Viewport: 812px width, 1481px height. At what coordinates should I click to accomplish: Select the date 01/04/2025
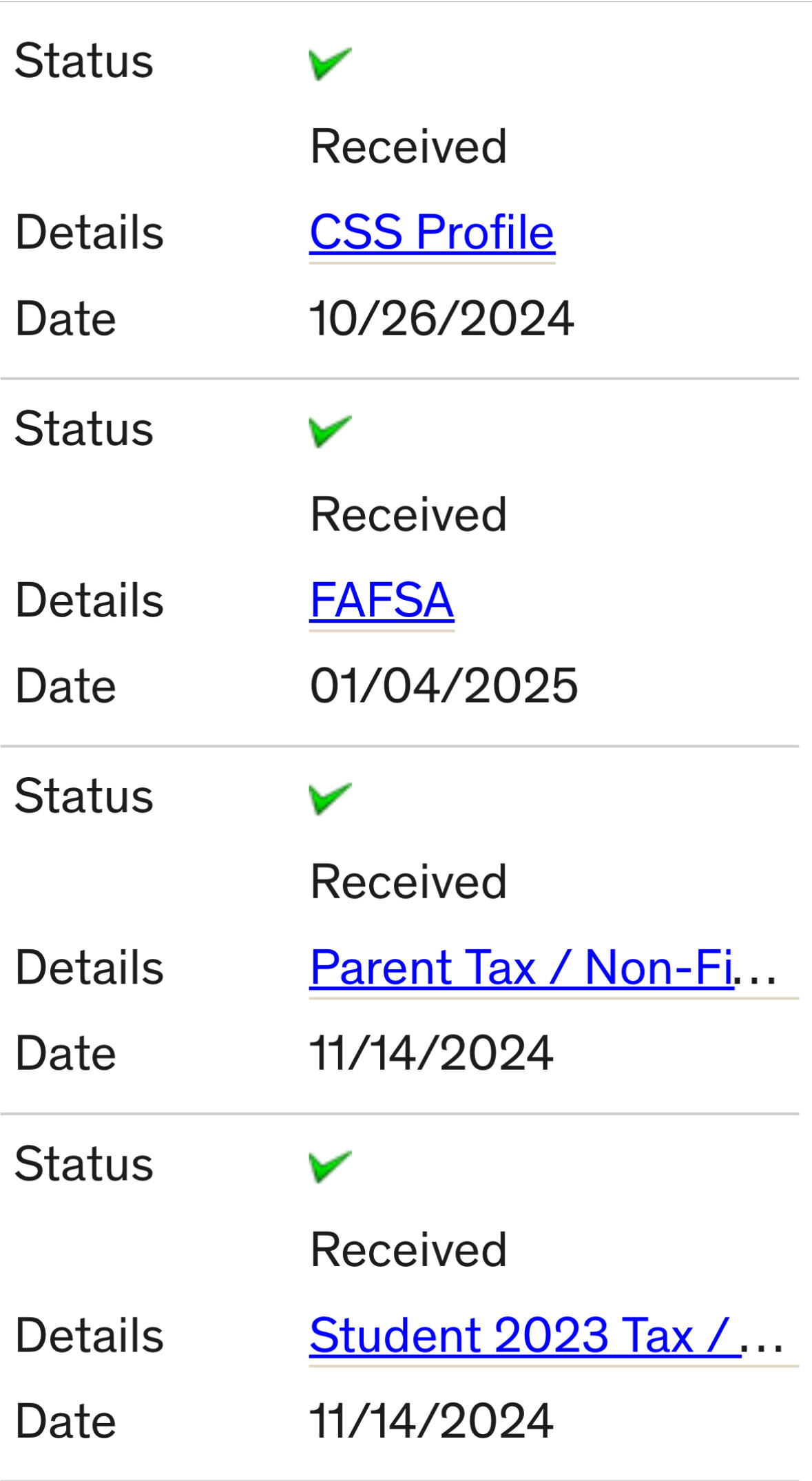click(x=444, y=686)
